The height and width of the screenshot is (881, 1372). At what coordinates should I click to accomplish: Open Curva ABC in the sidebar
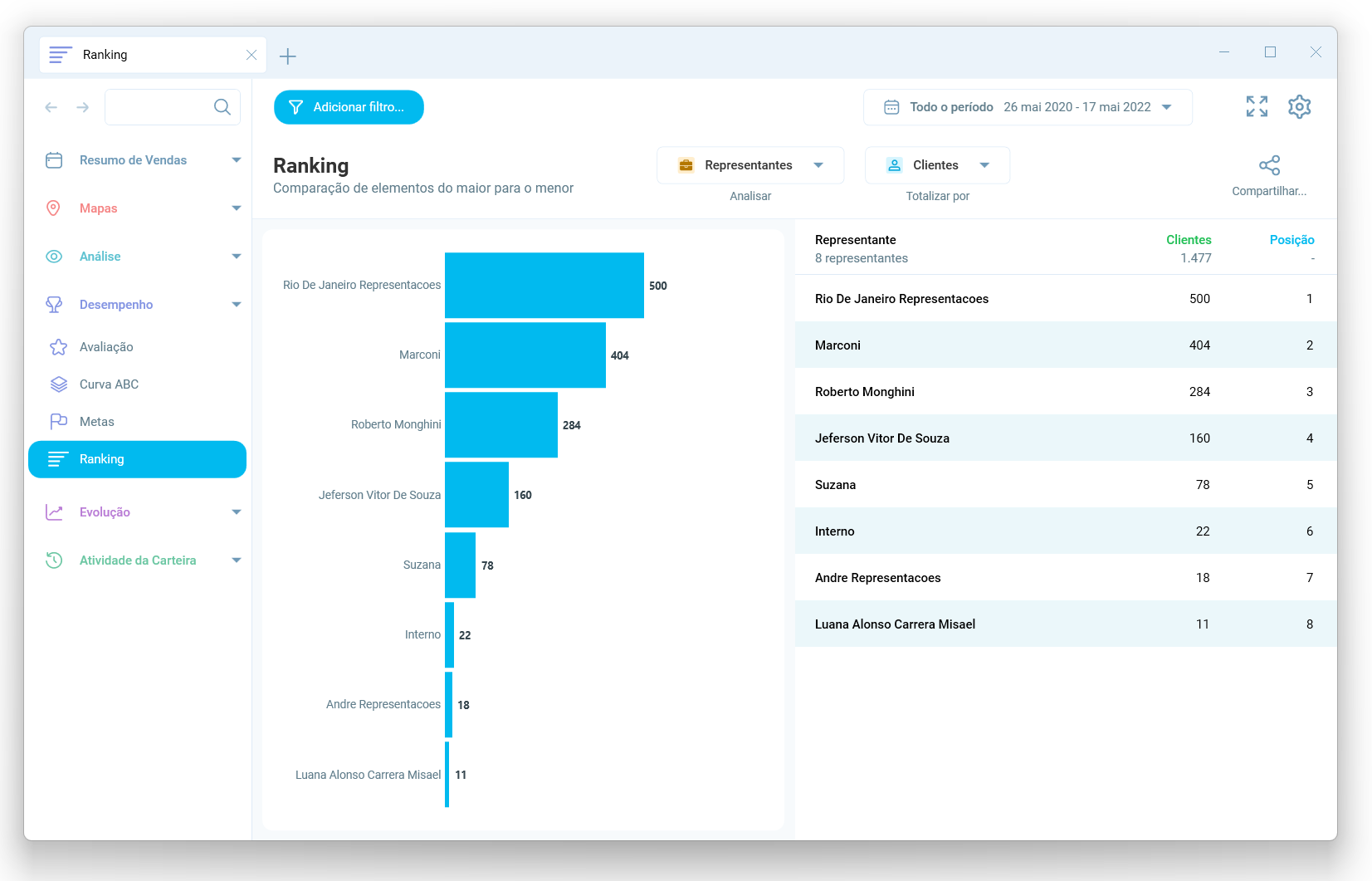(x=109, y=384)
